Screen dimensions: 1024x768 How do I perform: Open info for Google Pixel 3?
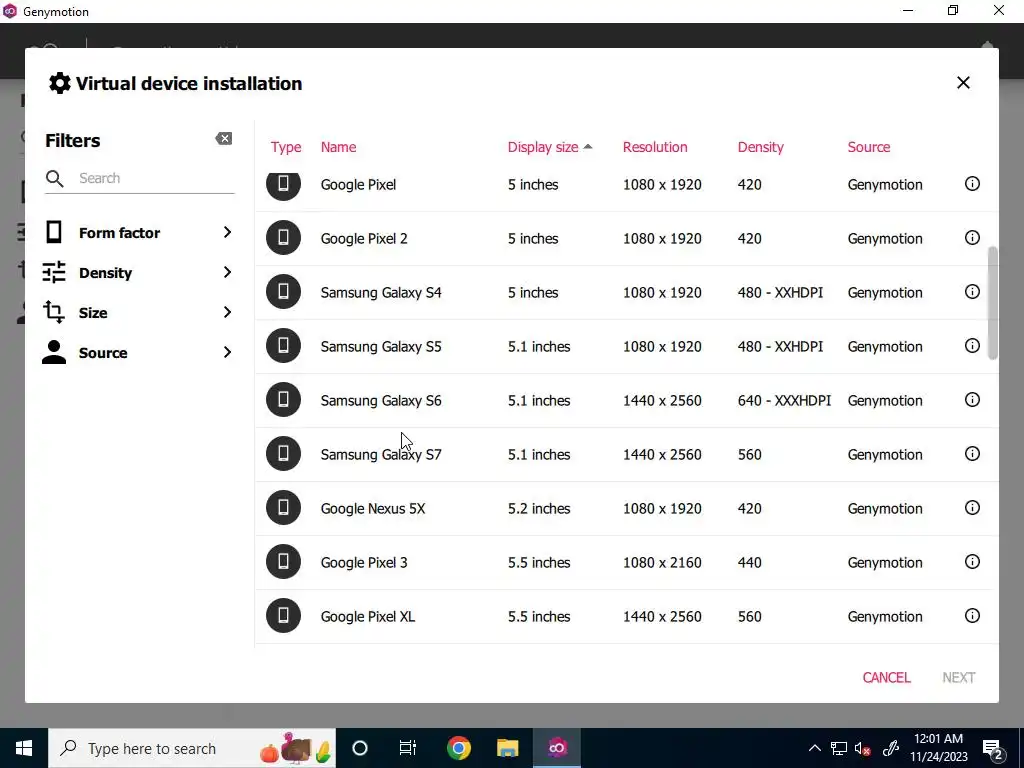972,562
